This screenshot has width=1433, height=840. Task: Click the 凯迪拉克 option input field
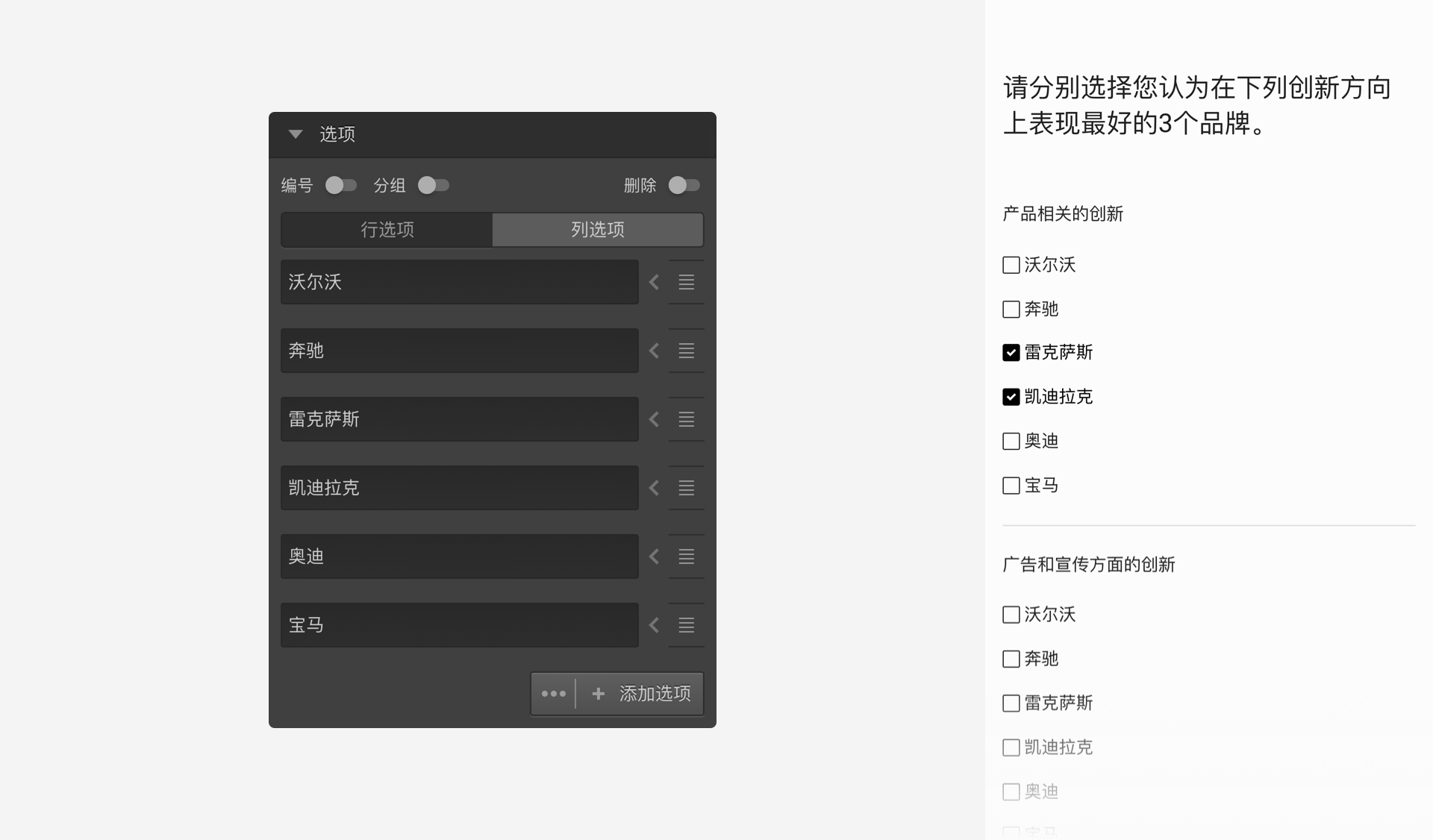pos(460,488)
